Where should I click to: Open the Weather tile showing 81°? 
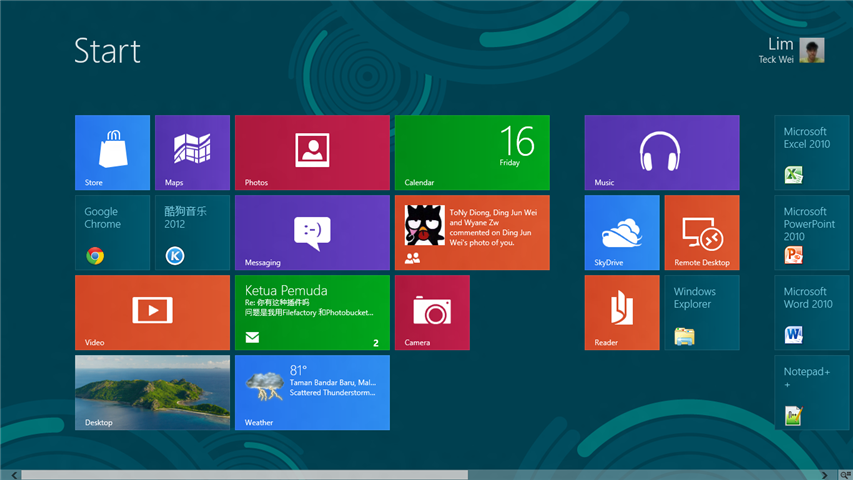(312, 392)
